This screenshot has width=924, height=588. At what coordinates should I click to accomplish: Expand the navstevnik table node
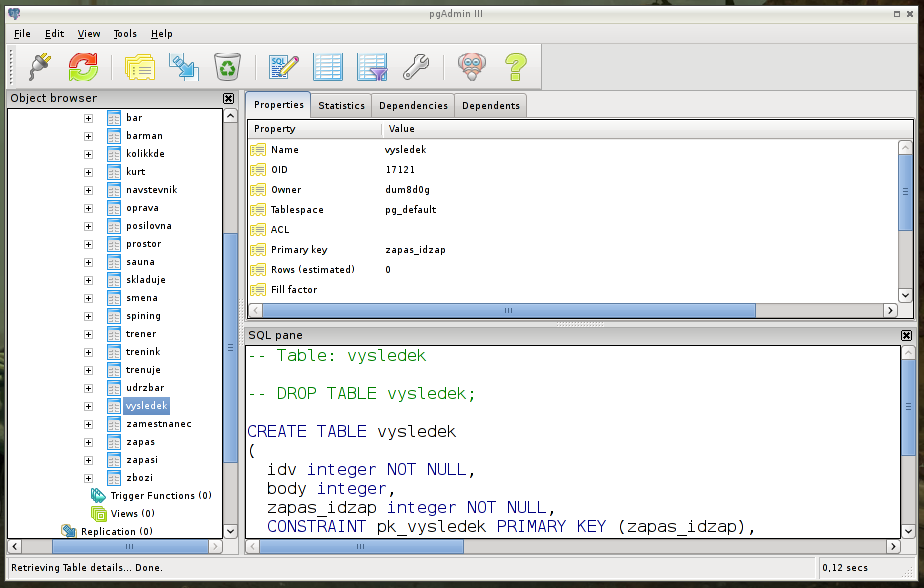coord(88,190)
